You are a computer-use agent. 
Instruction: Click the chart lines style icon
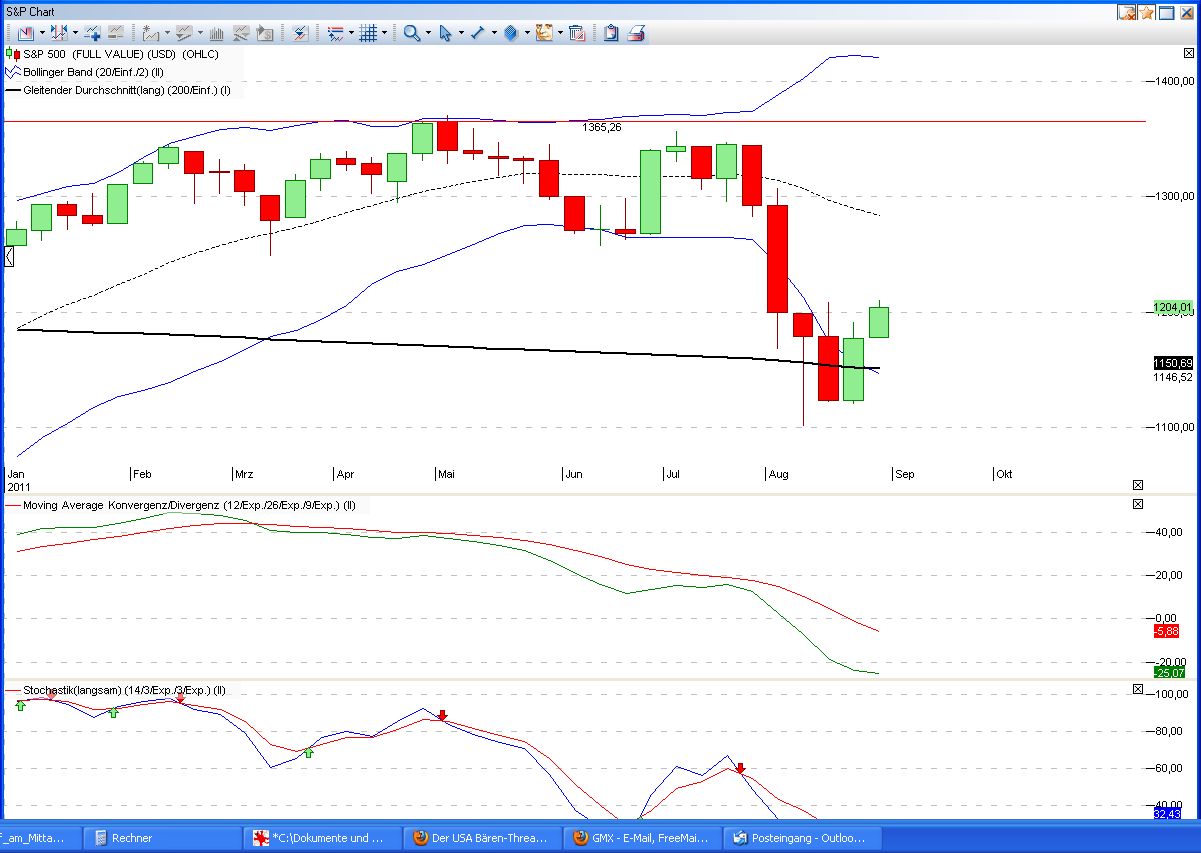coord(335,33)
